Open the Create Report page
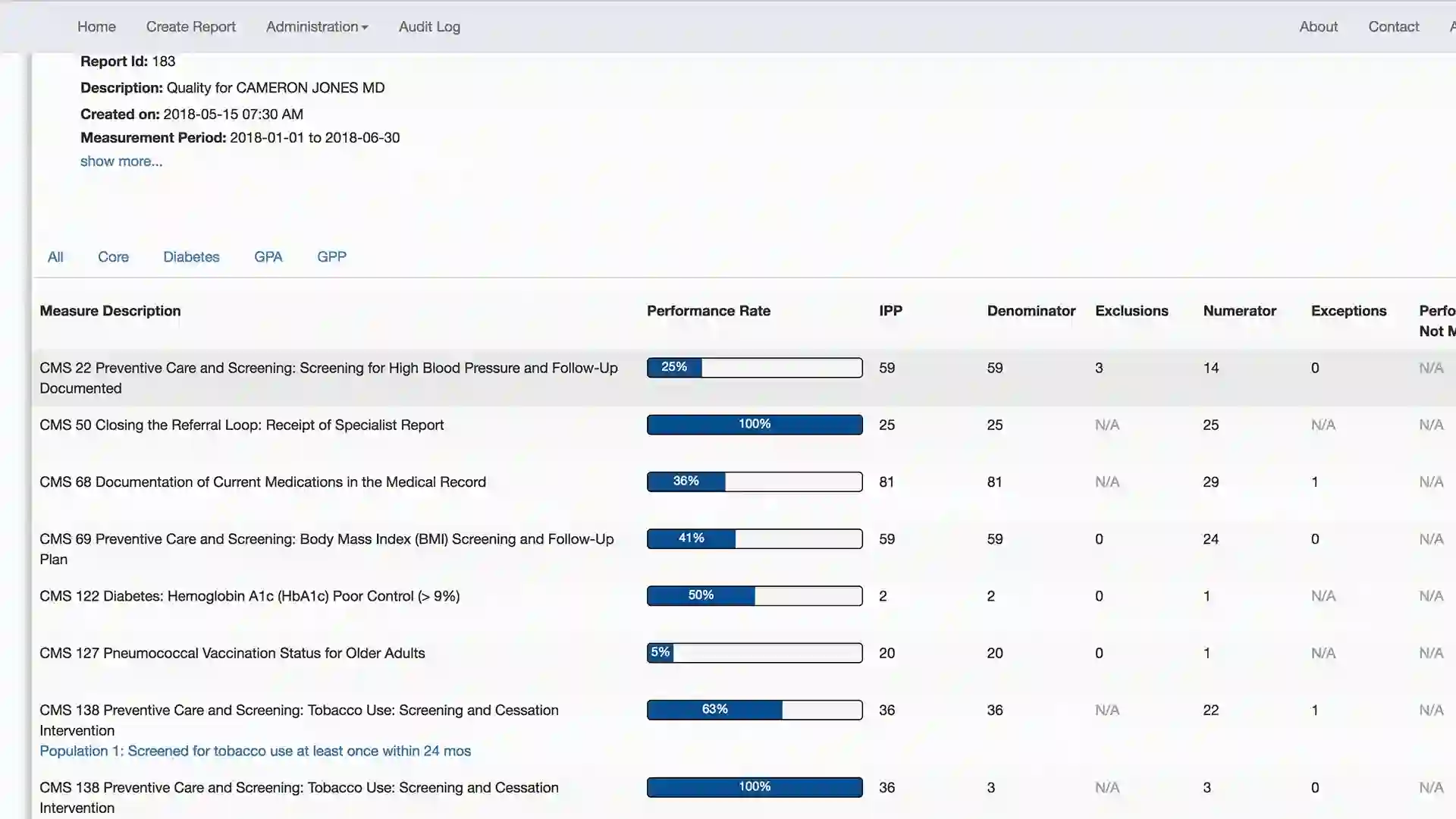The height and width of the screenshot is (819, 1456). click(190, 27)
